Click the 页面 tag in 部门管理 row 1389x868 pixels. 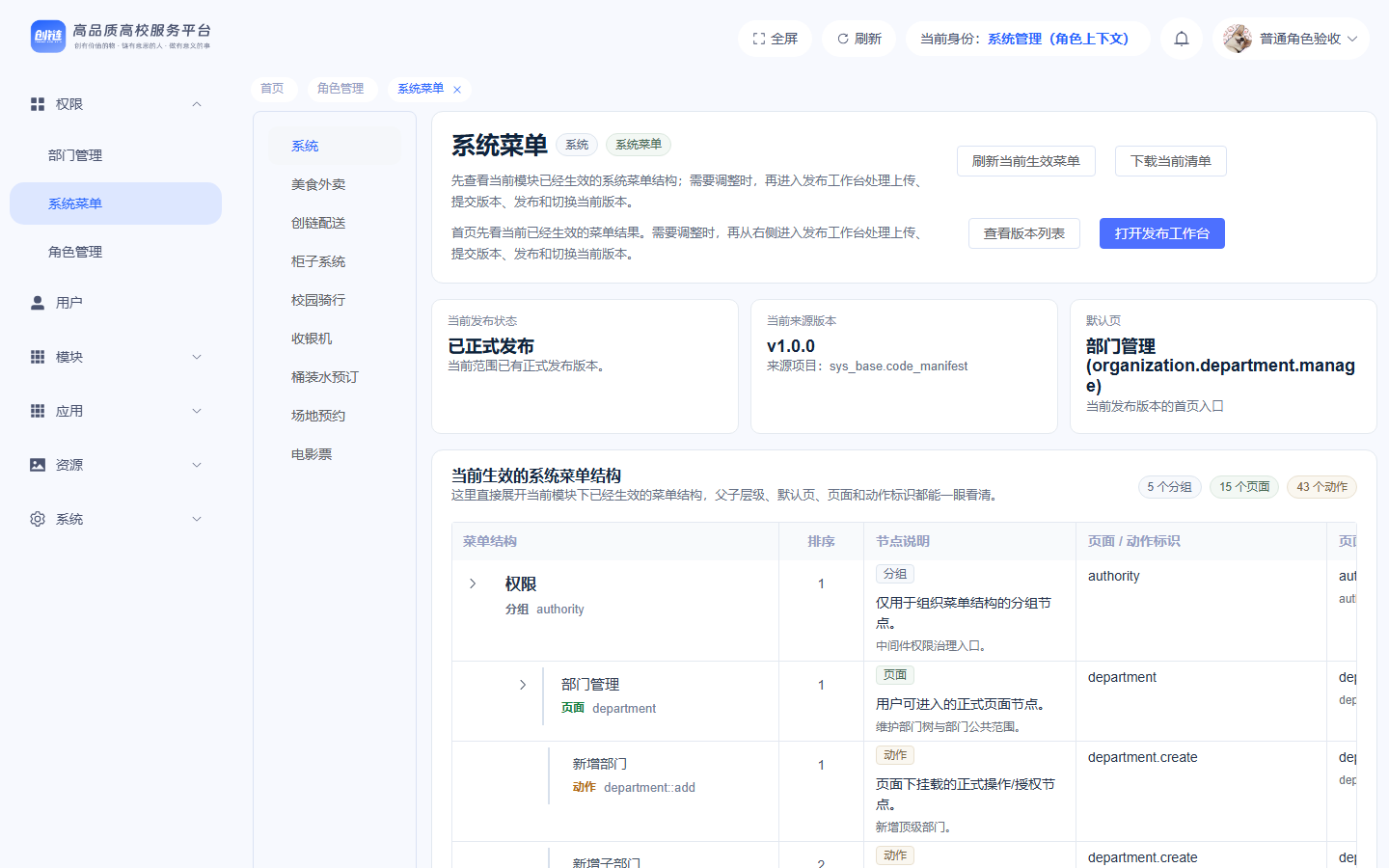pyautogui.click(x=895, y=675)
